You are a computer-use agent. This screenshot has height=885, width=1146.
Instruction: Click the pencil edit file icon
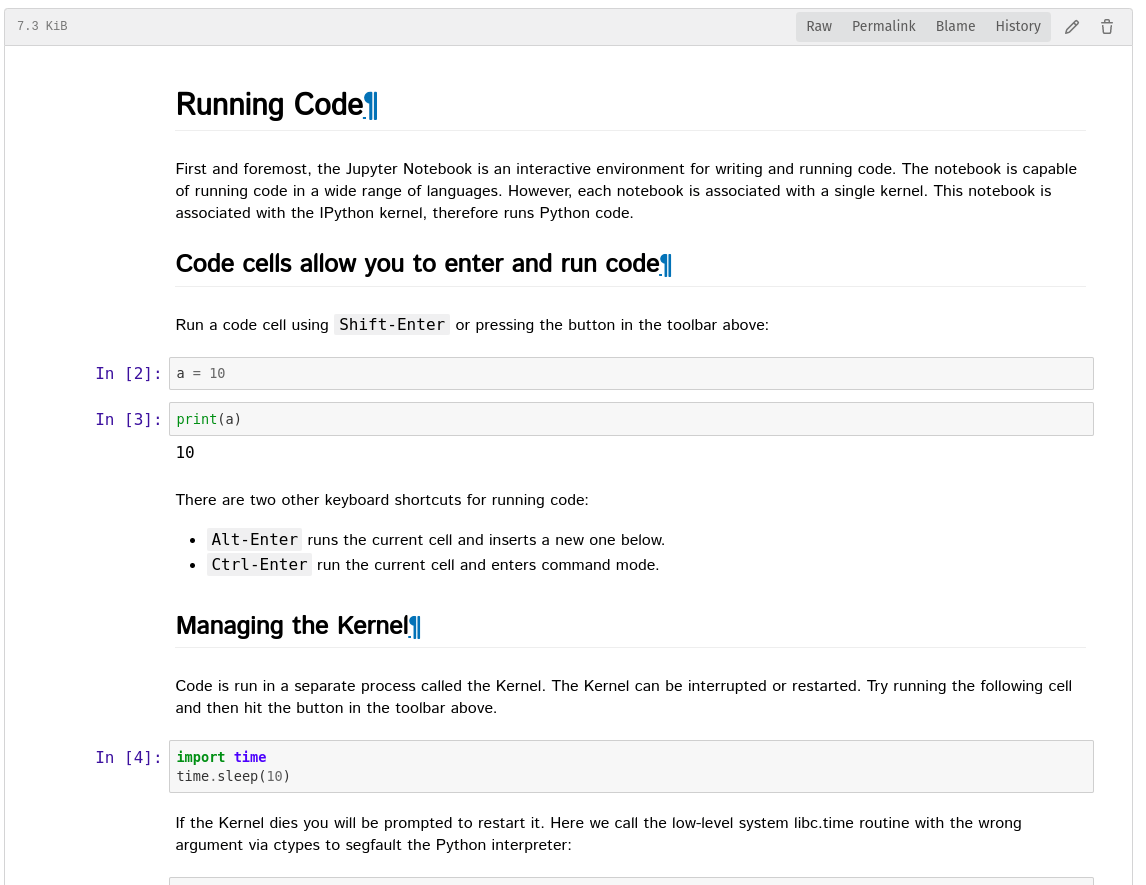1071,27
